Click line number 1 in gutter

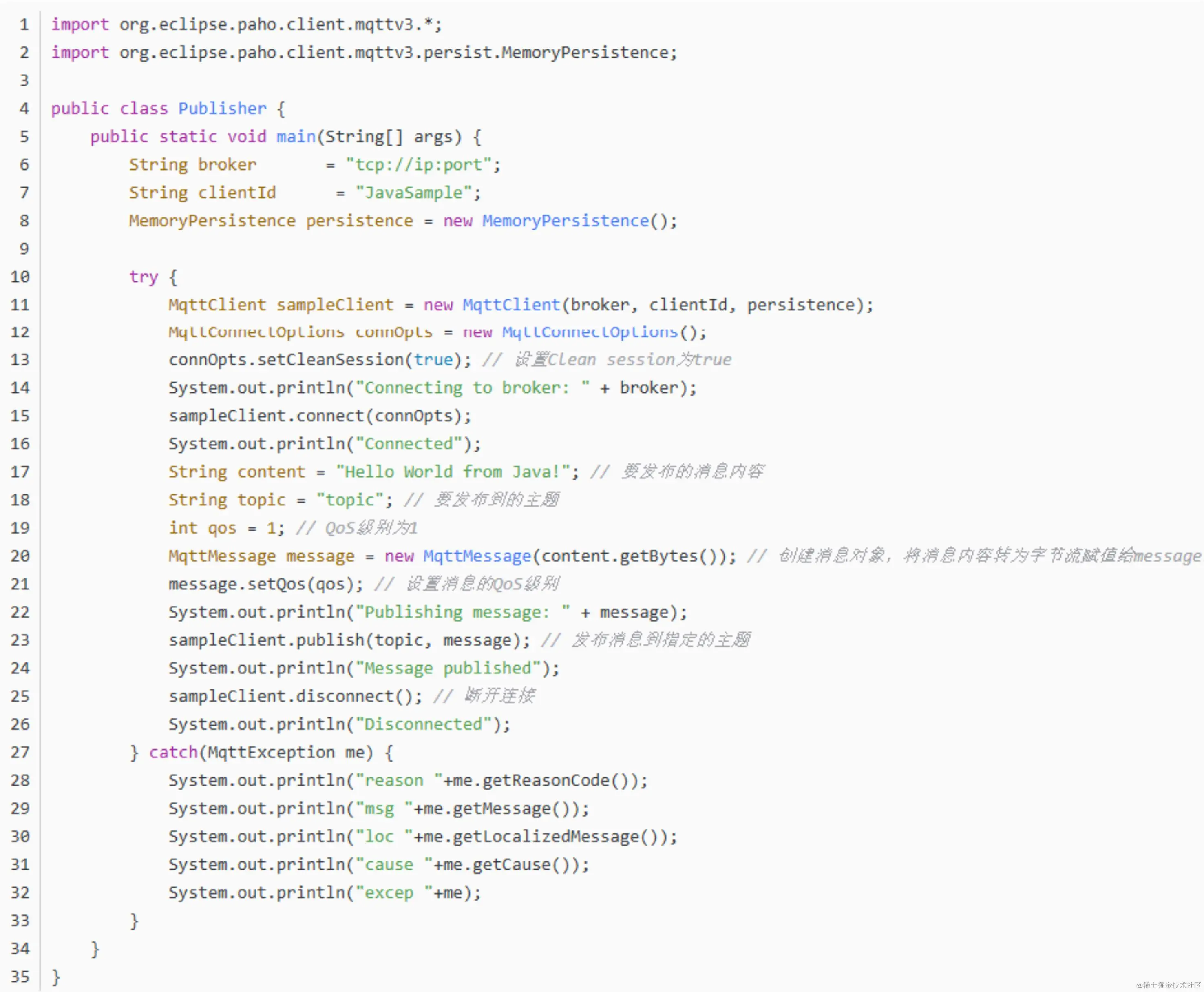click(24, 24)
